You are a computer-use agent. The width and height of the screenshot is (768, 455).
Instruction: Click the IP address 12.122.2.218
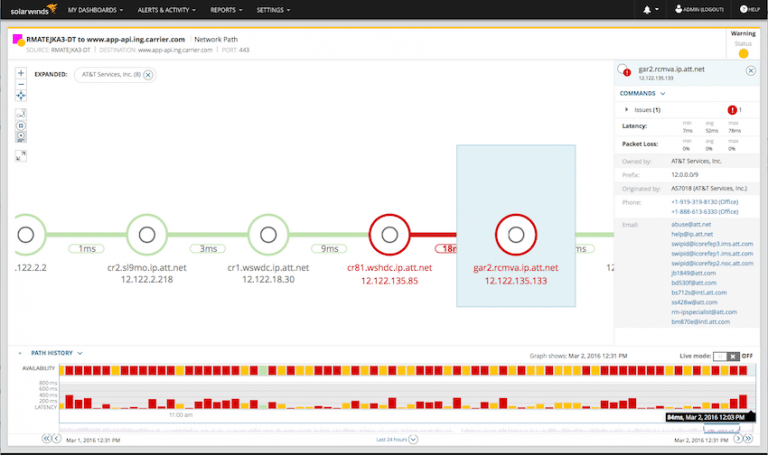(147, 280)
